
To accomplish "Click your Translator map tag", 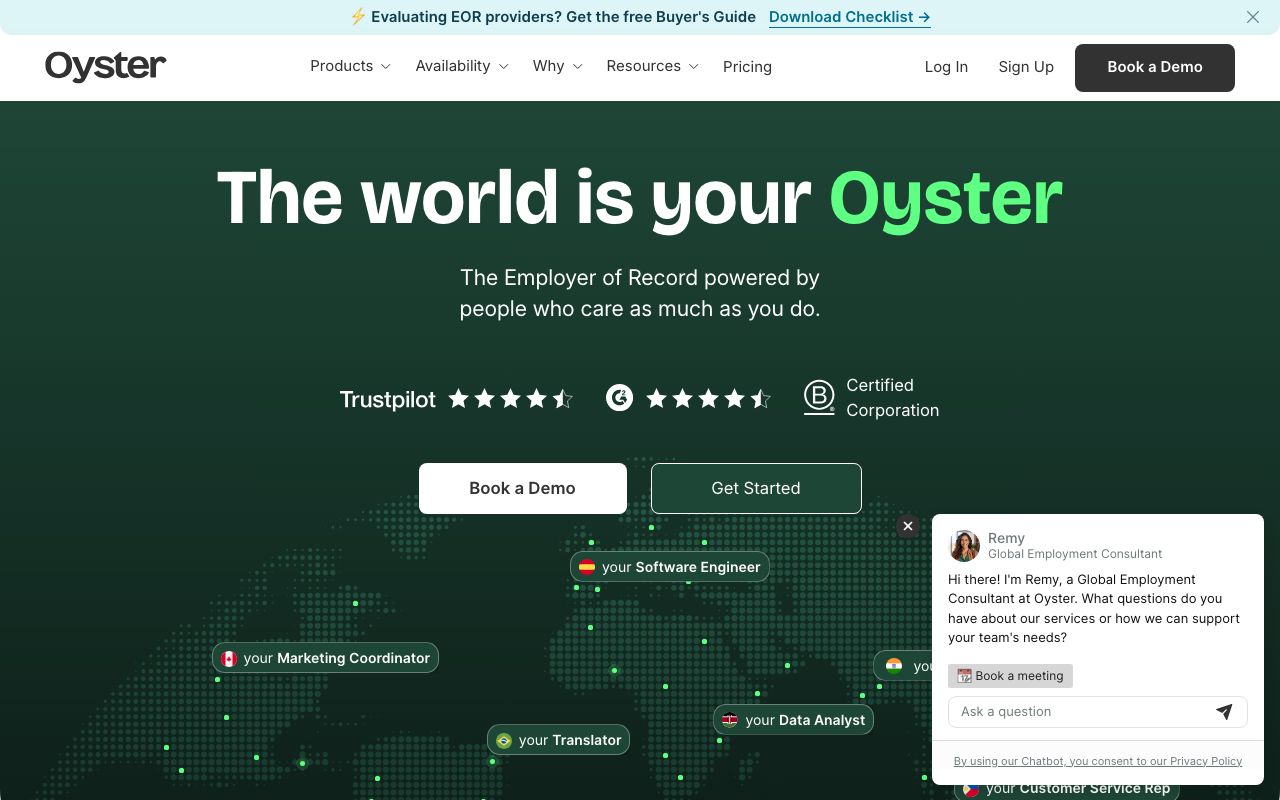I will tap(558, 740).
